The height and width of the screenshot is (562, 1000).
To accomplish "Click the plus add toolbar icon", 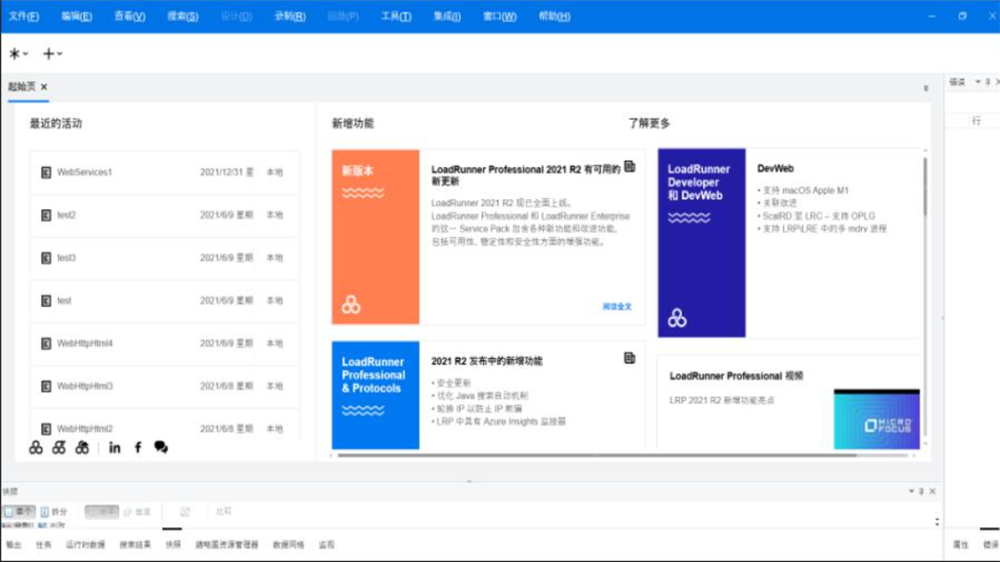I will point(48,54).
